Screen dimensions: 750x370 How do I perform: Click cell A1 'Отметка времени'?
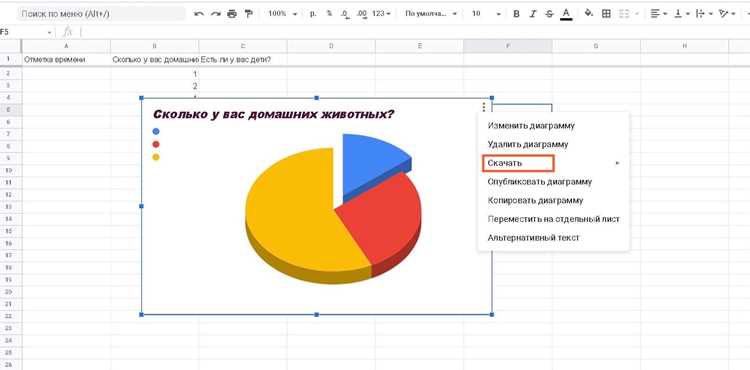66,60
